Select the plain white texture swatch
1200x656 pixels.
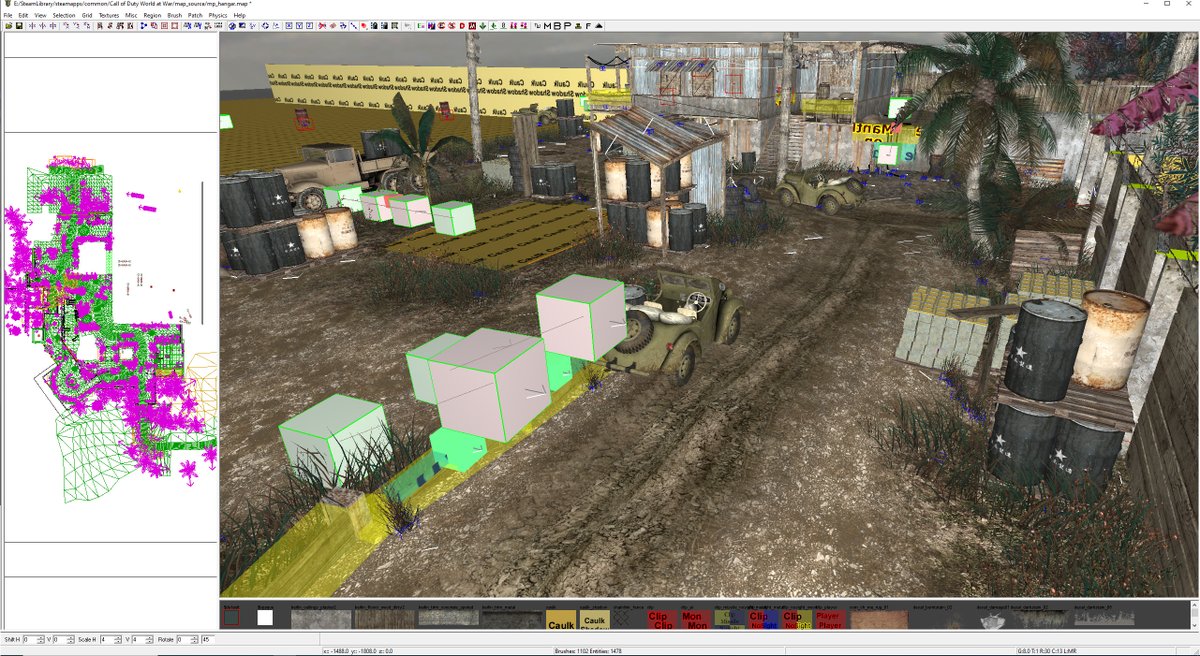tap(265, 618)
